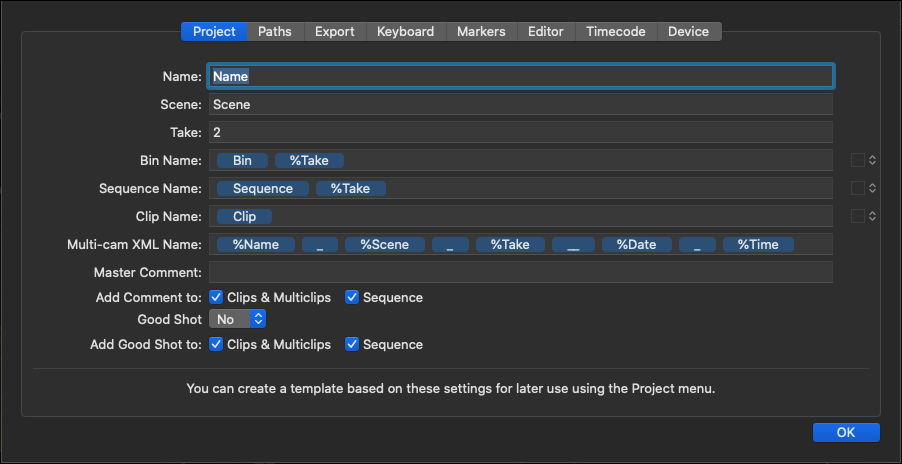This screenshot has width=902, height=464.
Task: Select the %Take token in Bin Name
Action: (309, 160)
